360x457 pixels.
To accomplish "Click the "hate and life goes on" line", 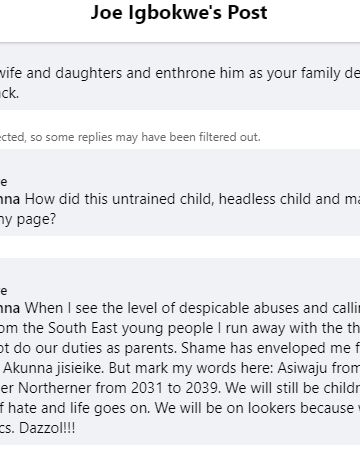I will click(x=180, y=408).
